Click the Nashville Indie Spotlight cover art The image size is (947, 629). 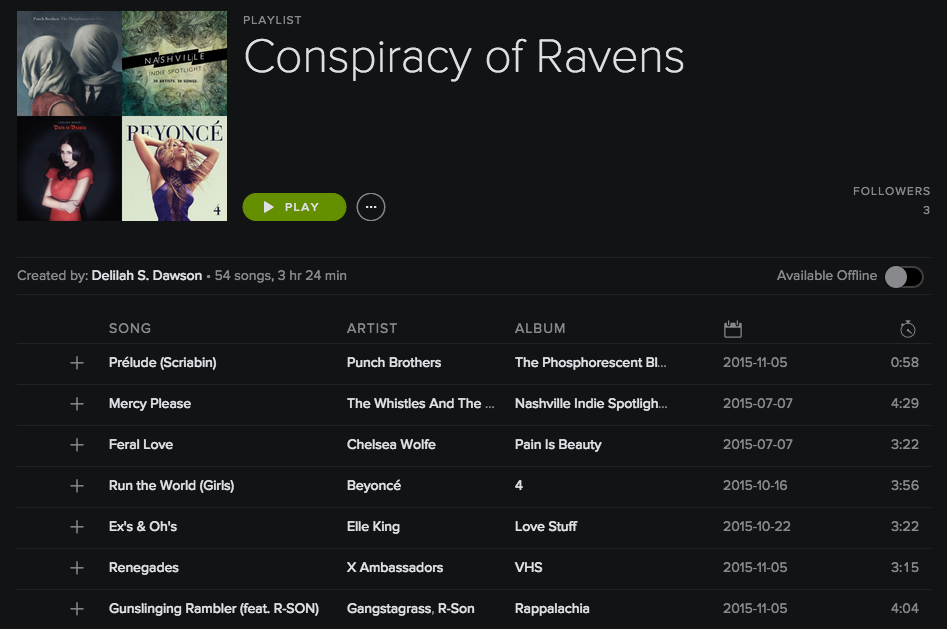175,63
